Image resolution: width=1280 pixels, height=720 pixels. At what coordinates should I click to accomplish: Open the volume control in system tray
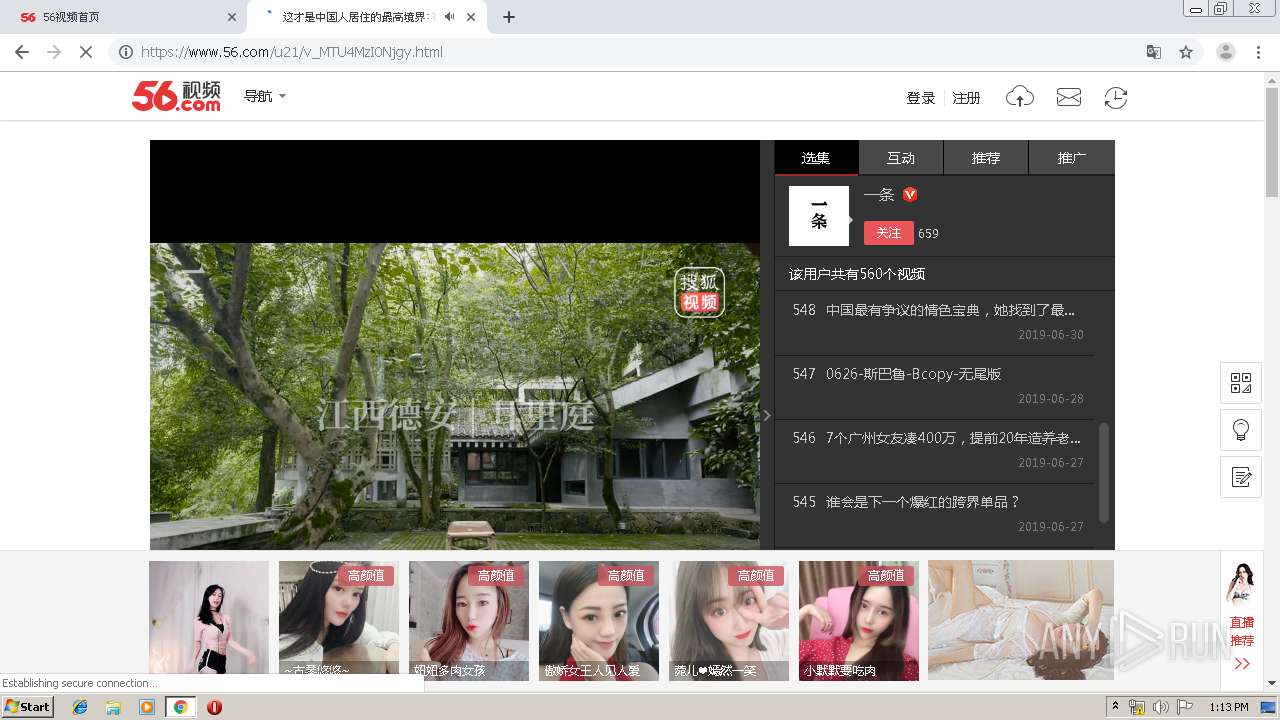tap(1160, 707)
